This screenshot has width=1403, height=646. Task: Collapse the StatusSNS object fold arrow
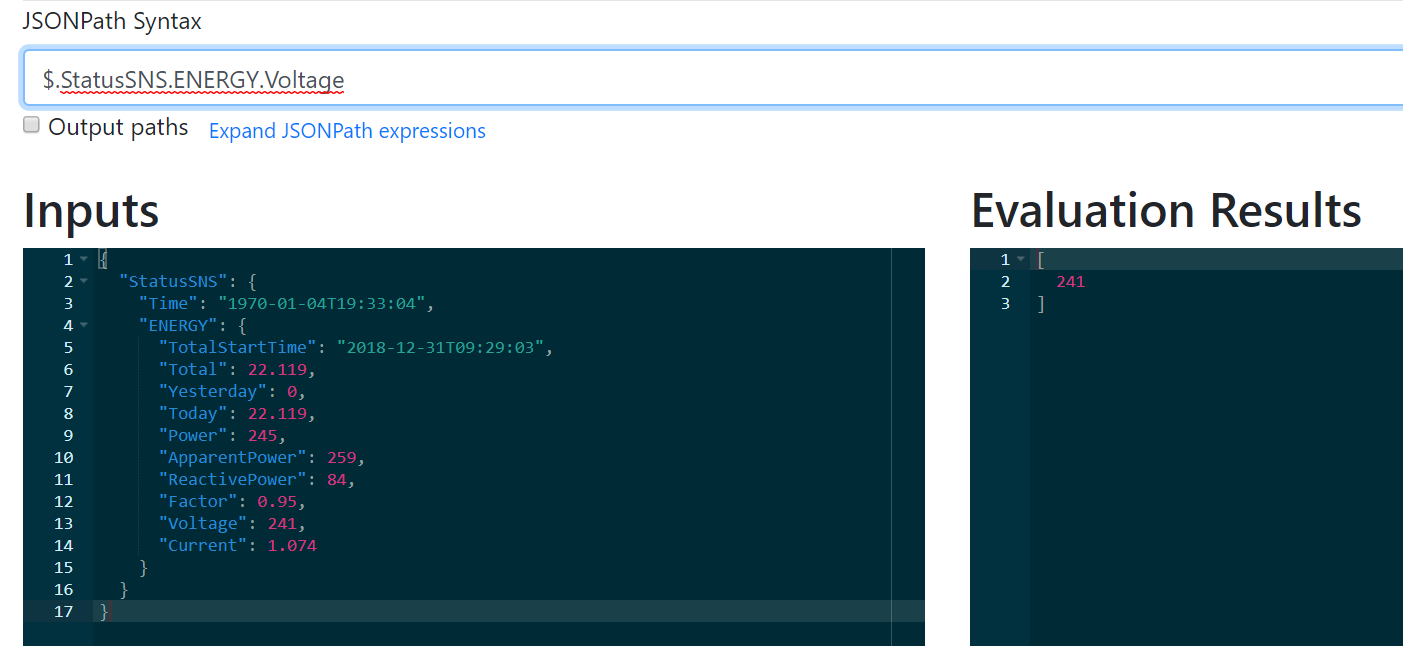click(x=84, y=282)
